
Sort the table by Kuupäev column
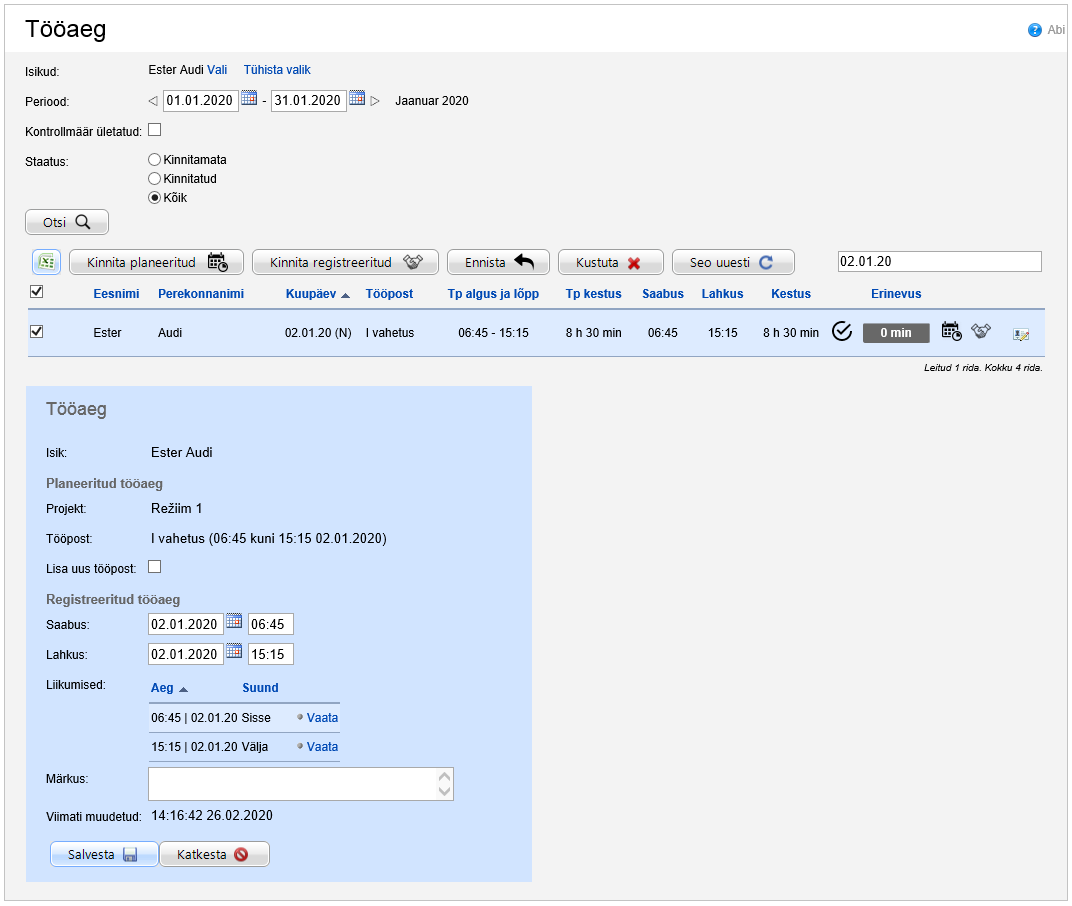point(311,294)
